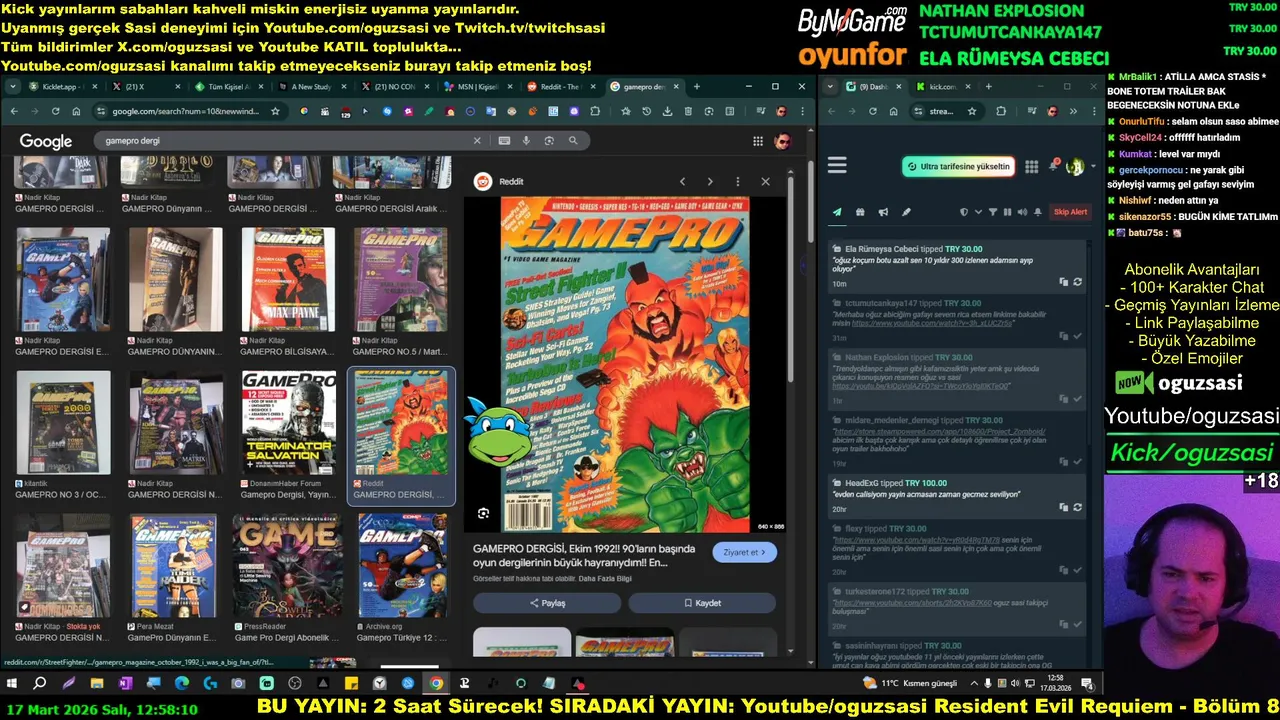1280x720 pixels.
Task: Close the Reddit image preview panel
Action: tap(765, 181)
